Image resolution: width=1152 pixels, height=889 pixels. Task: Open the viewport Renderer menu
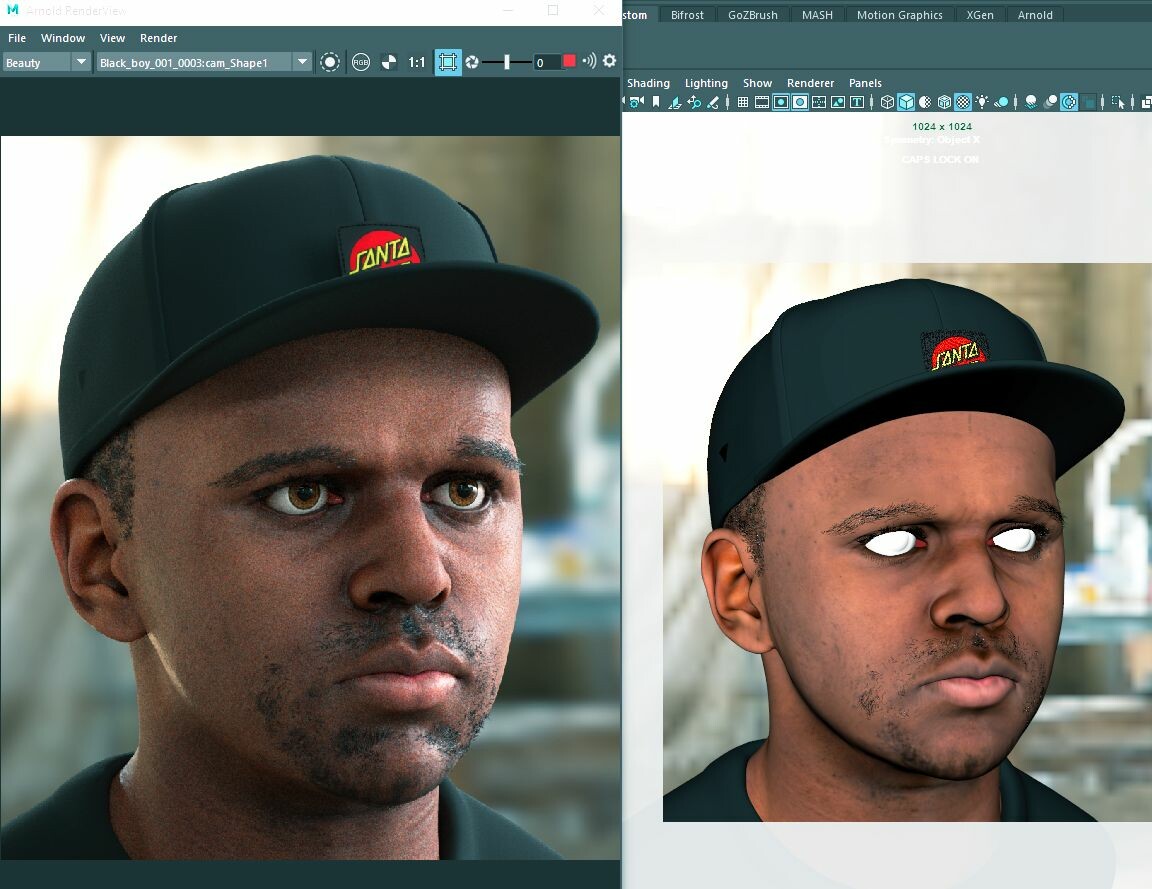click(810, 83)
